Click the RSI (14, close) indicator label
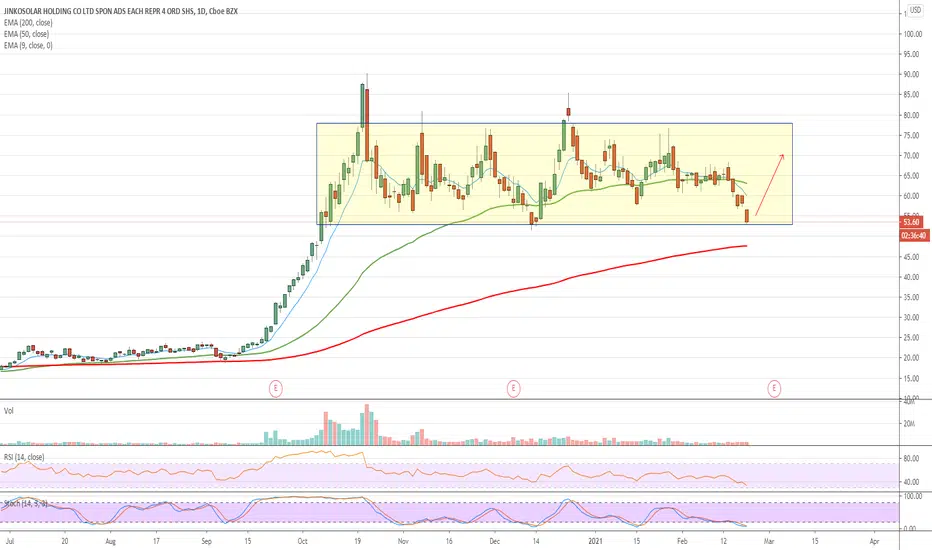Viewport: 932px width, 550px height. [x=24, y=457]
